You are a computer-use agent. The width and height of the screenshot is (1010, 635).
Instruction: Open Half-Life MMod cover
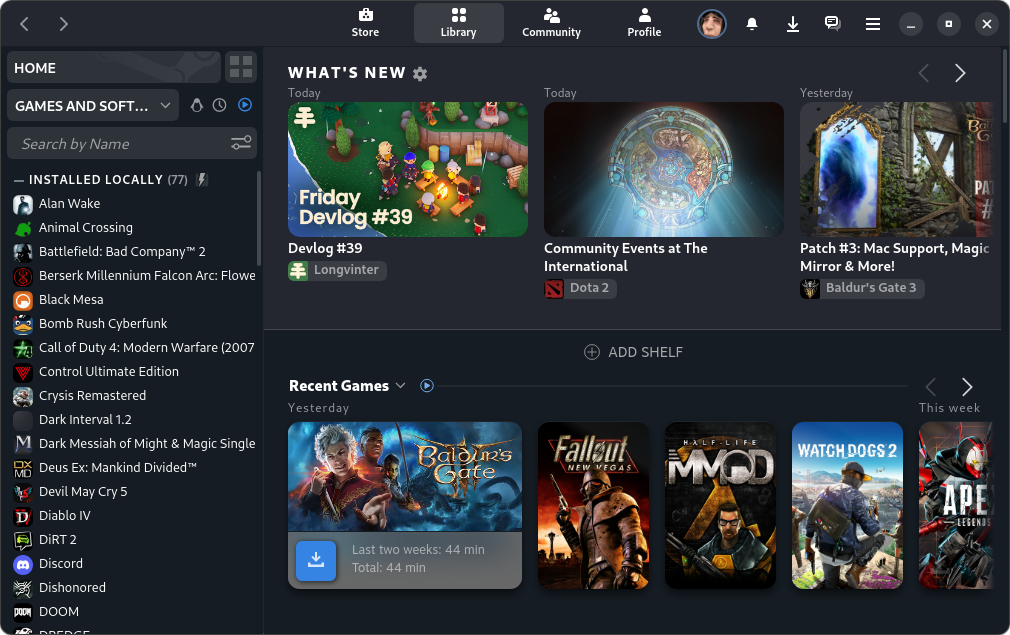[720, 505]
